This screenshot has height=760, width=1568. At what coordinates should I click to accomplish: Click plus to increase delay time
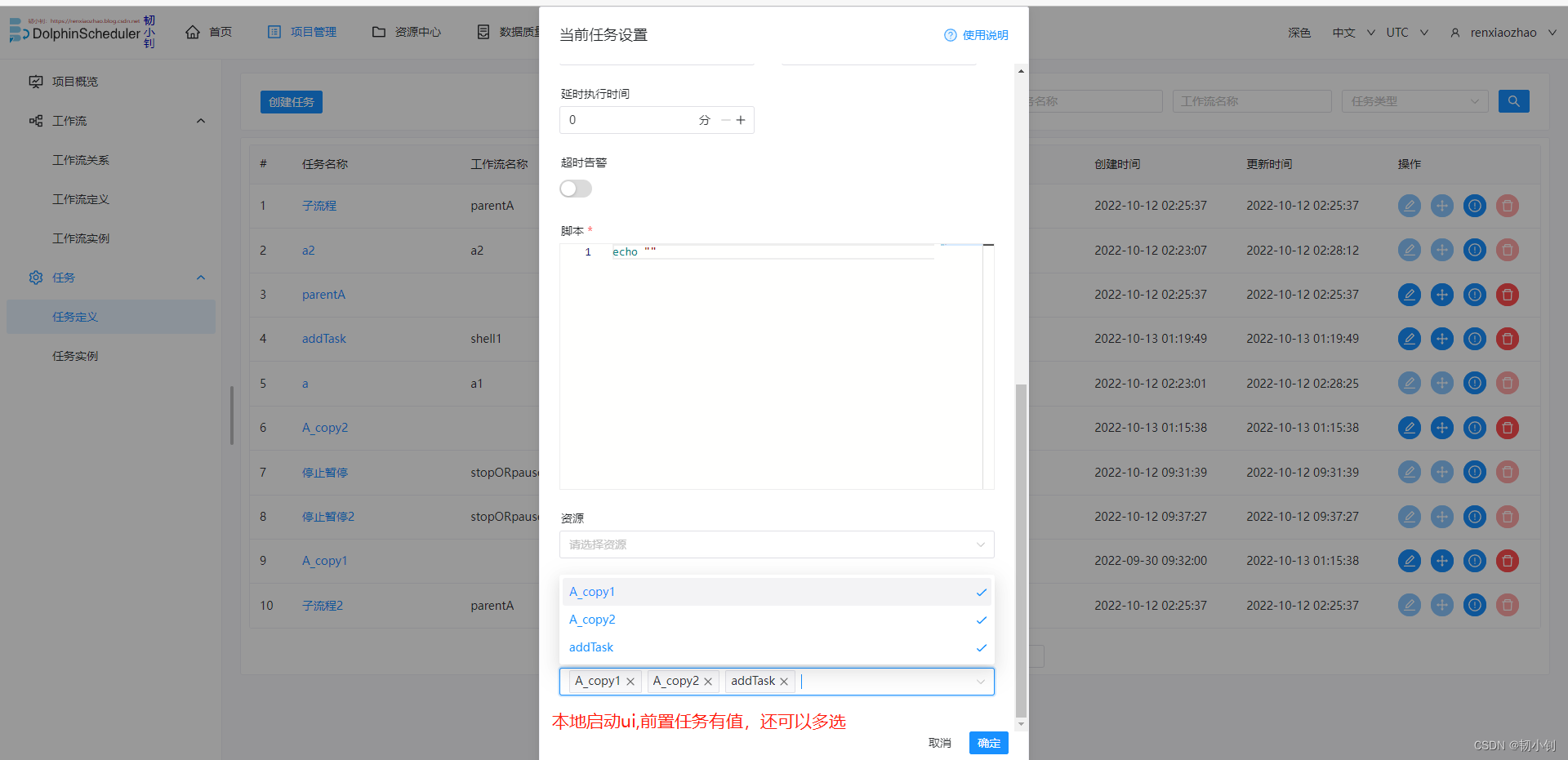click(x=741, y=120)
